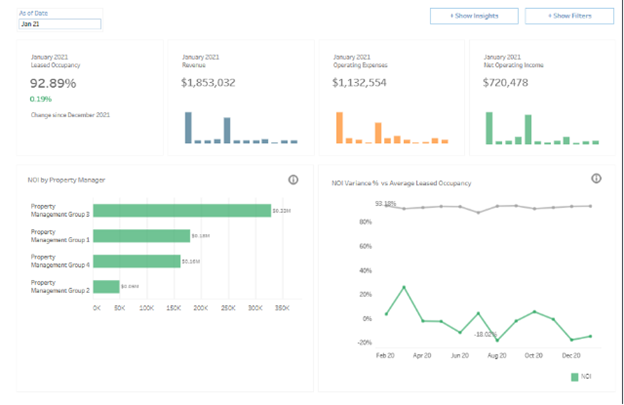624x405 pixels.
Task: Click the tallest blue Revenue bar
Action: [189, 127]
